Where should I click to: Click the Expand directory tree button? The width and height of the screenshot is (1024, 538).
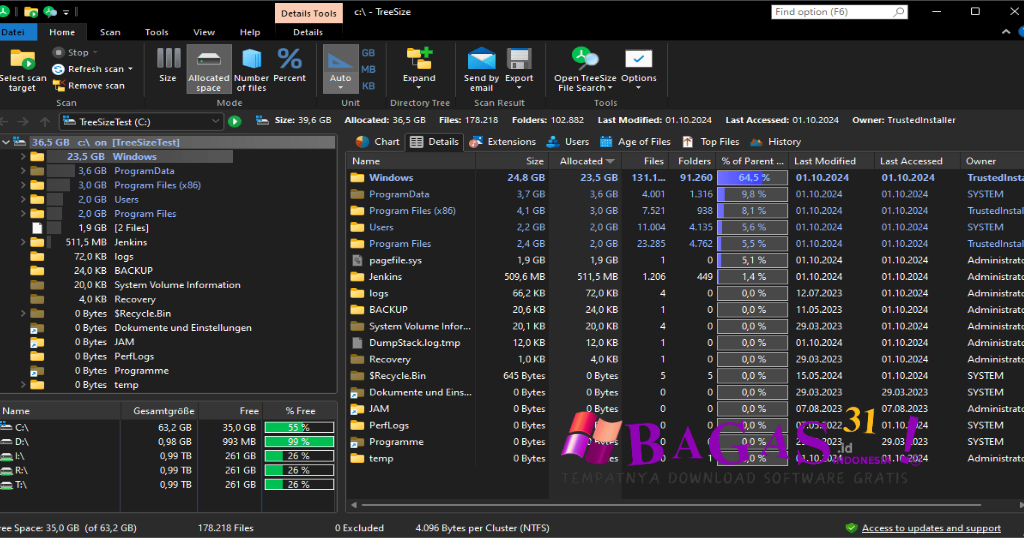[419, 68]
